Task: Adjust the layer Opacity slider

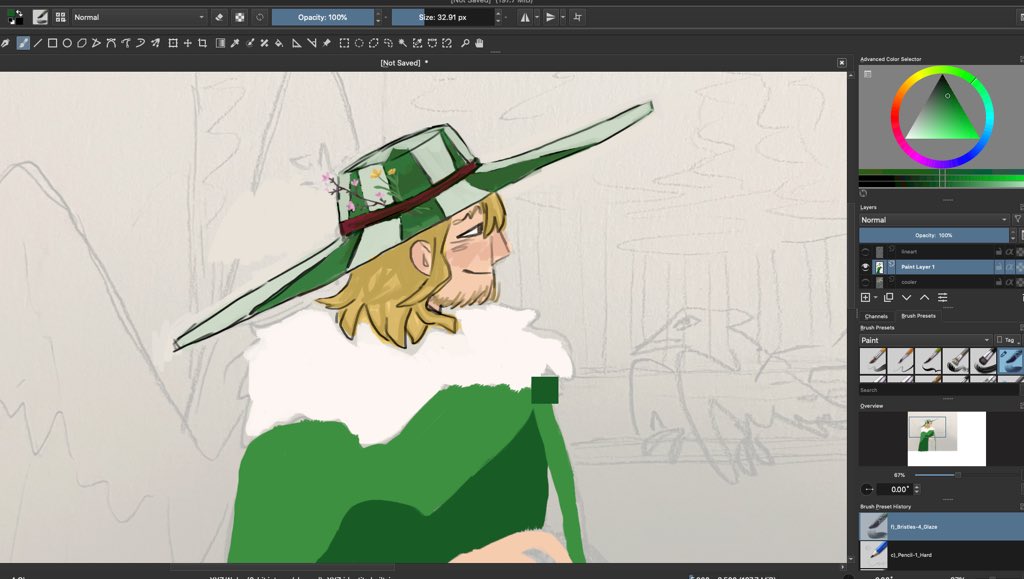Action: pyautogui.click(x=934, y=235)
